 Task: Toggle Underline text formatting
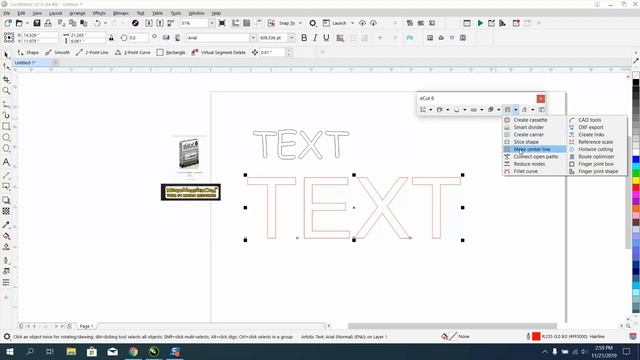pos(326,38)
